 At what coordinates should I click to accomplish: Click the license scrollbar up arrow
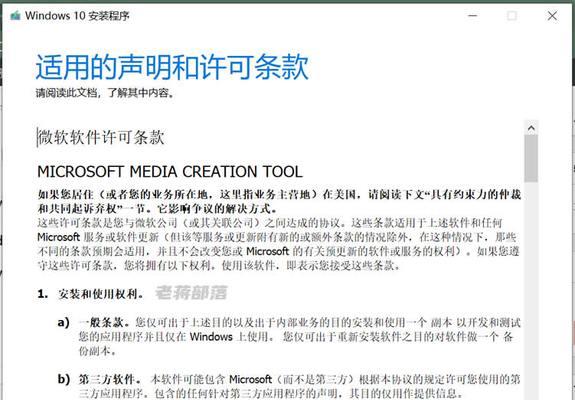tap(531, 128)
